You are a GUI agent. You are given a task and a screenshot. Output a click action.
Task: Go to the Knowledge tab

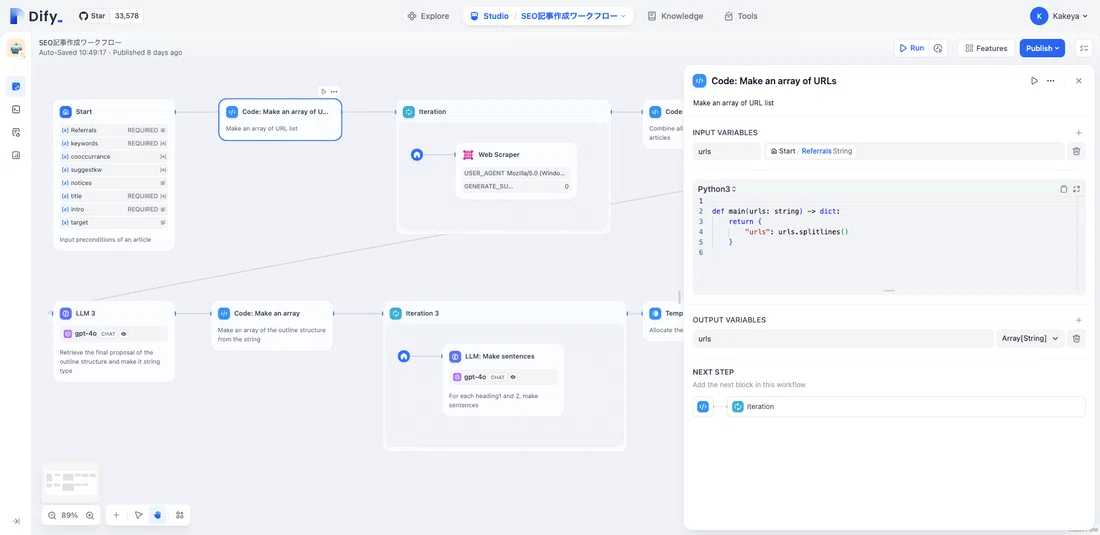pyautogui.click(x=675, y=15)
